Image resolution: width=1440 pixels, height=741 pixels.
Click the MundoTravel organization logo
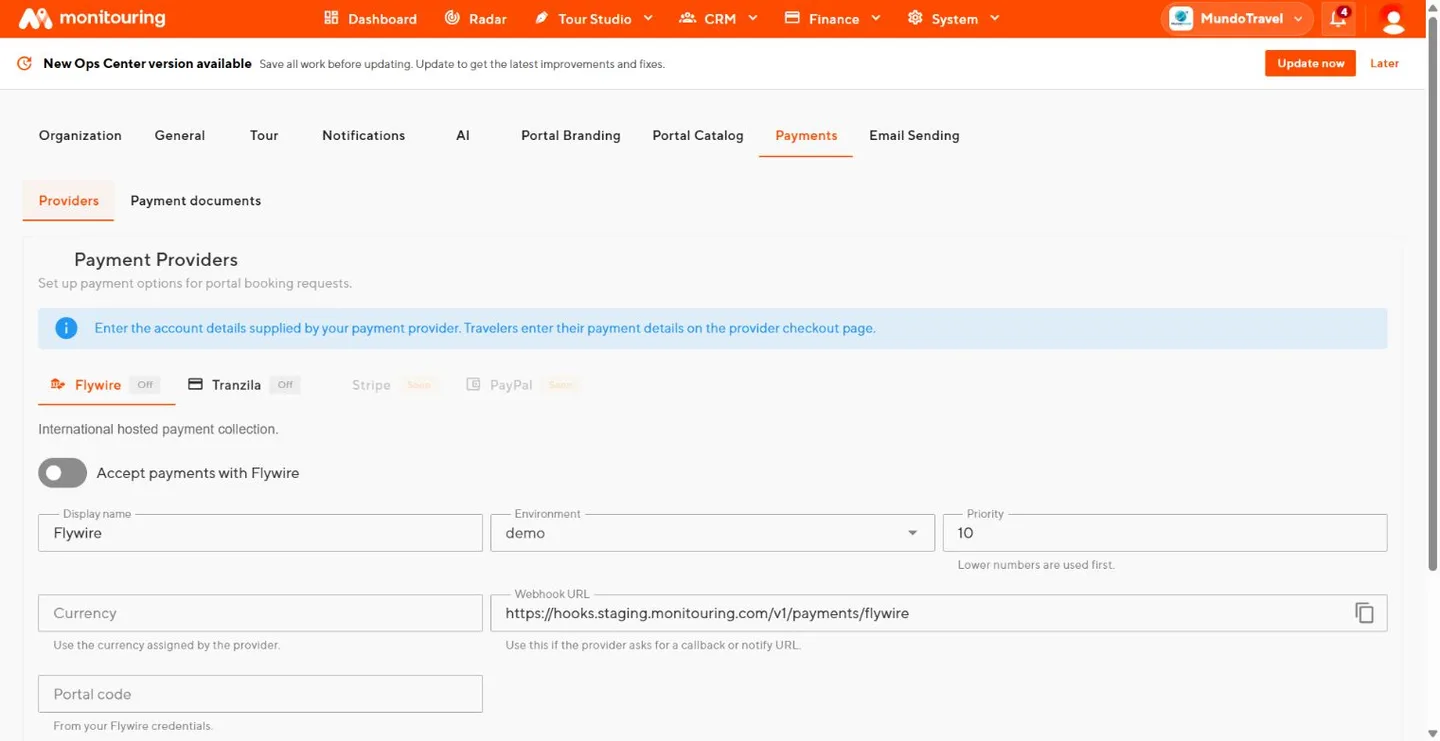1181,19
